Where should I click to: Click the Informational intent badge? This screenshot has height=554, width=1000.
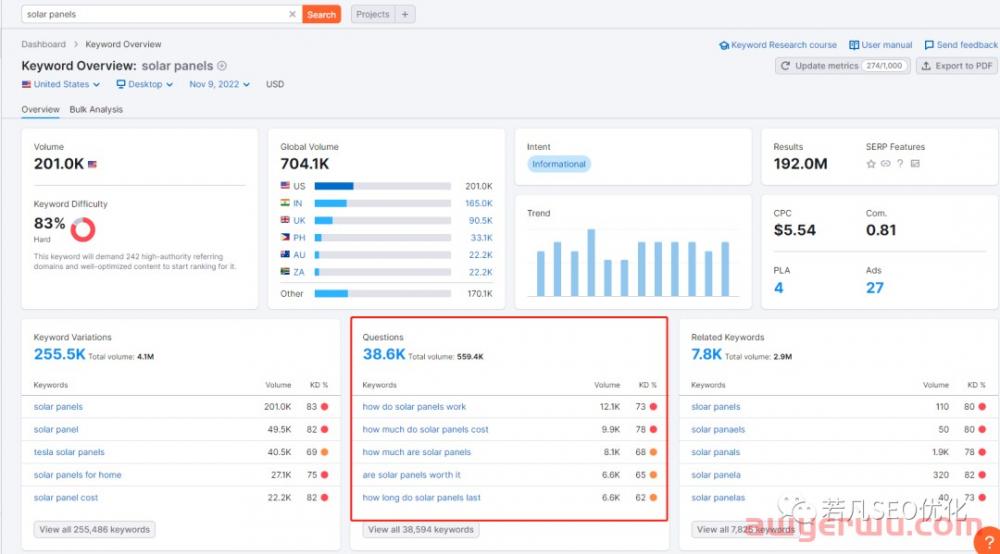tap(559, 164)
